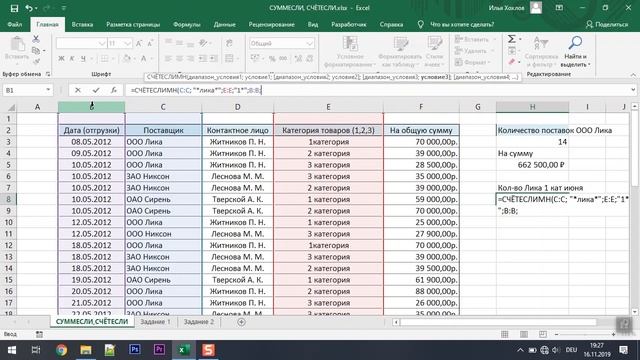Click the Windows Start button
The image size is (640, 360).
point(12,350)
